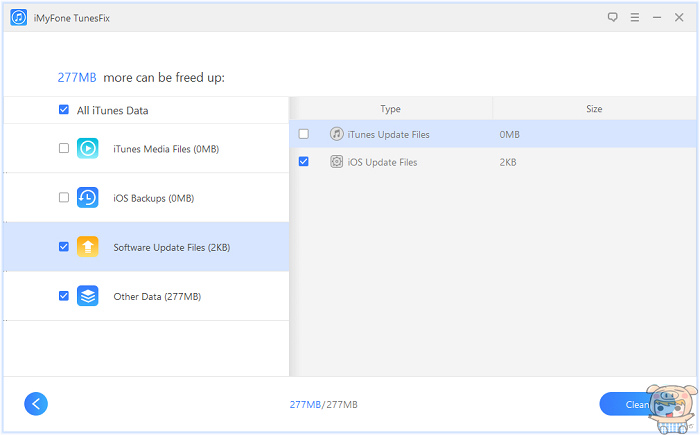Check the iOS Backups checkbox
The height and width of the screenshot is (435, 700).
tap(64, 197)
